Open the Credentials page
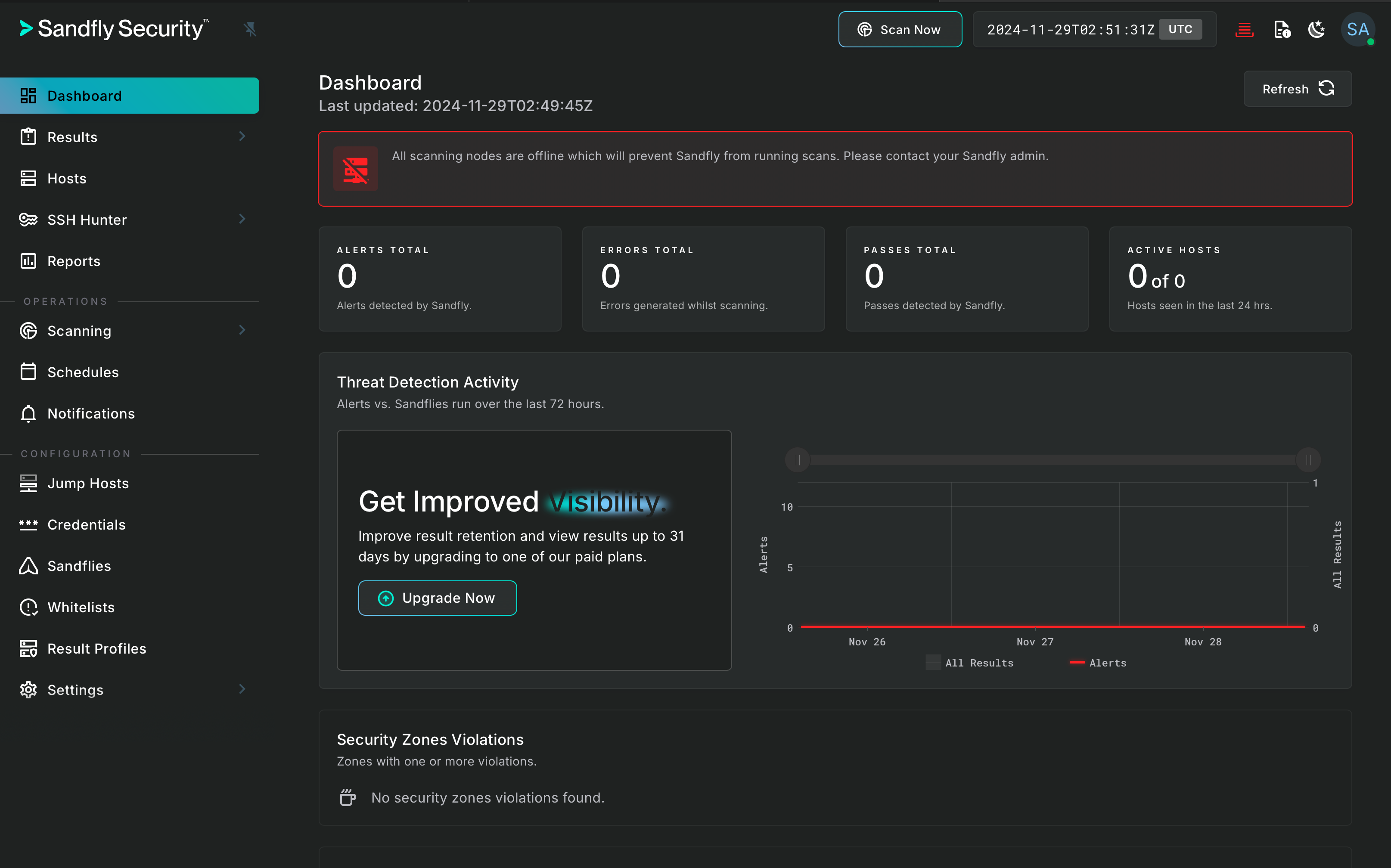1391x868 pixels. coord(86,525)
